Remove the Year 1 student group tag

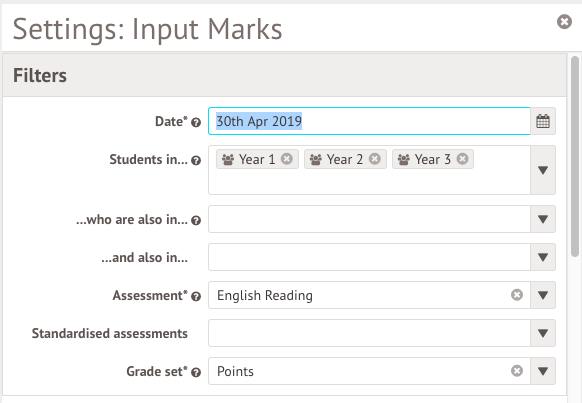coord(287,159)
